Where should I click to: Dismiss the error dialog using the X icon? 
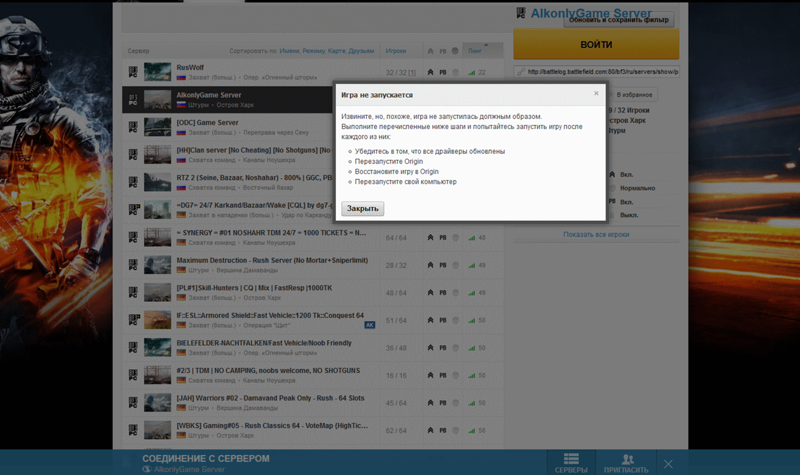coord(596,93)
